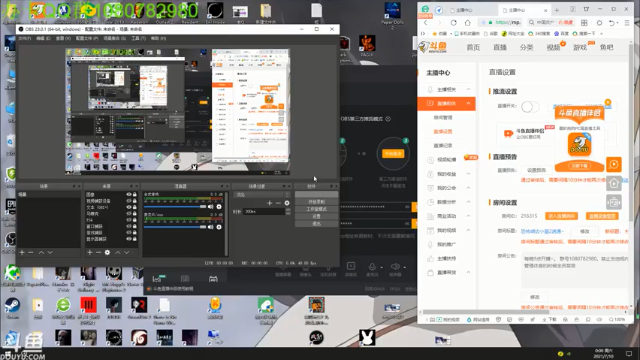
Task: Move scene down in OBS scenes panel
Action: pos(50,253)
